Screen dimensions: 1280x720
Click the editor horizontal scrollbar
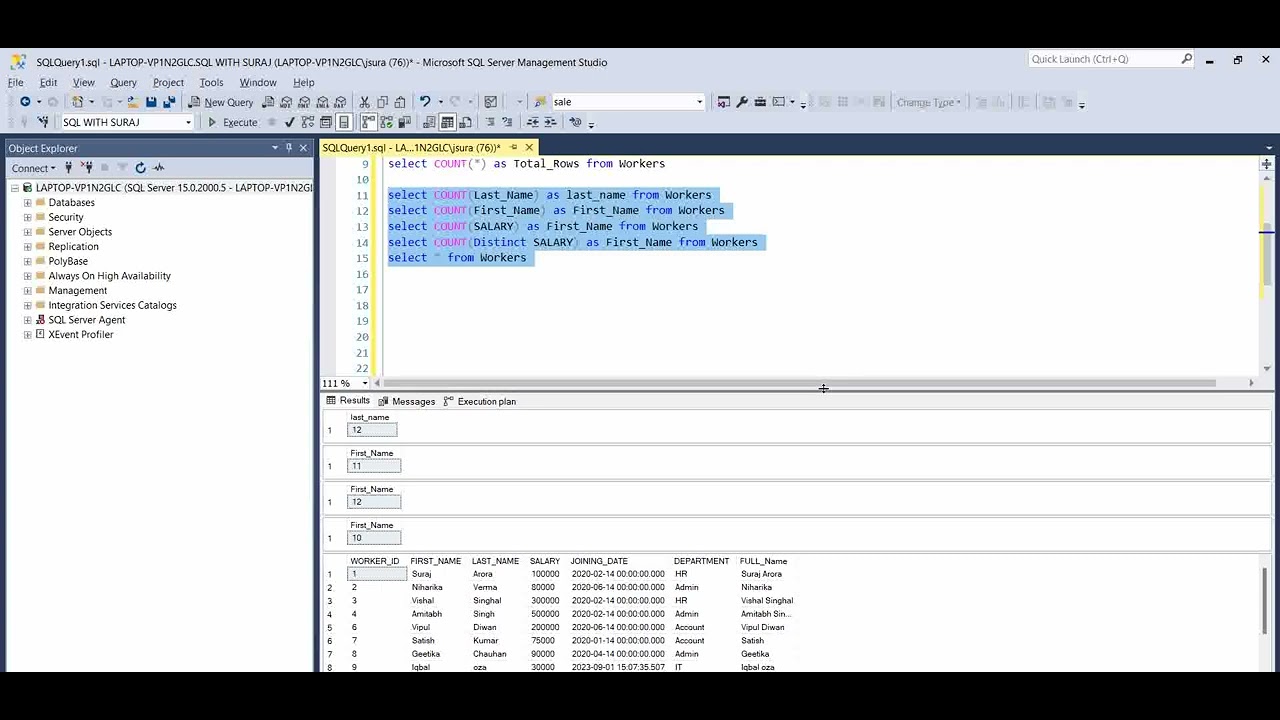tap(798, 383)
